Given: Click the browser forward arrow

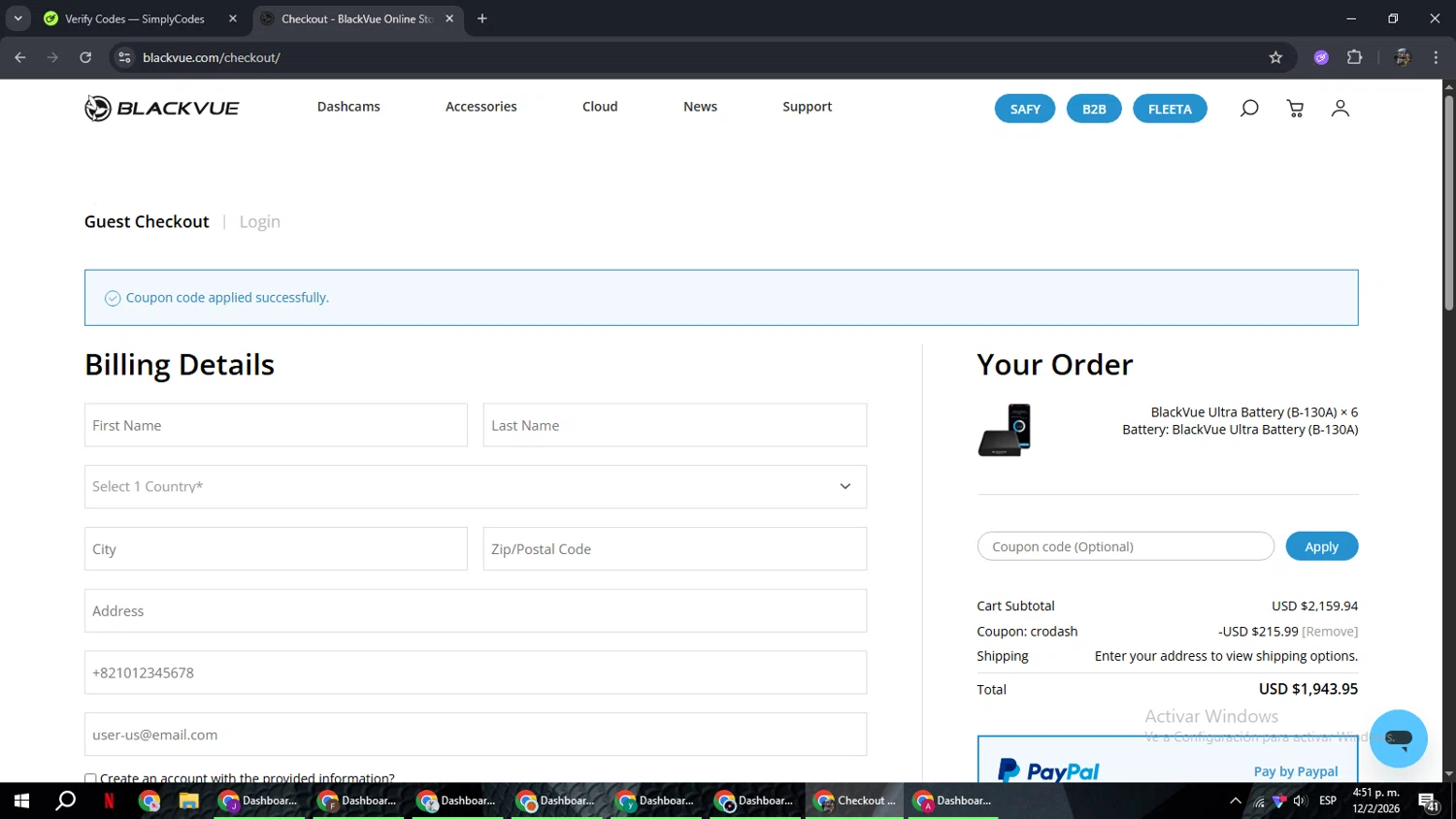Looking at the screenshot, I should tap(52, 57).
